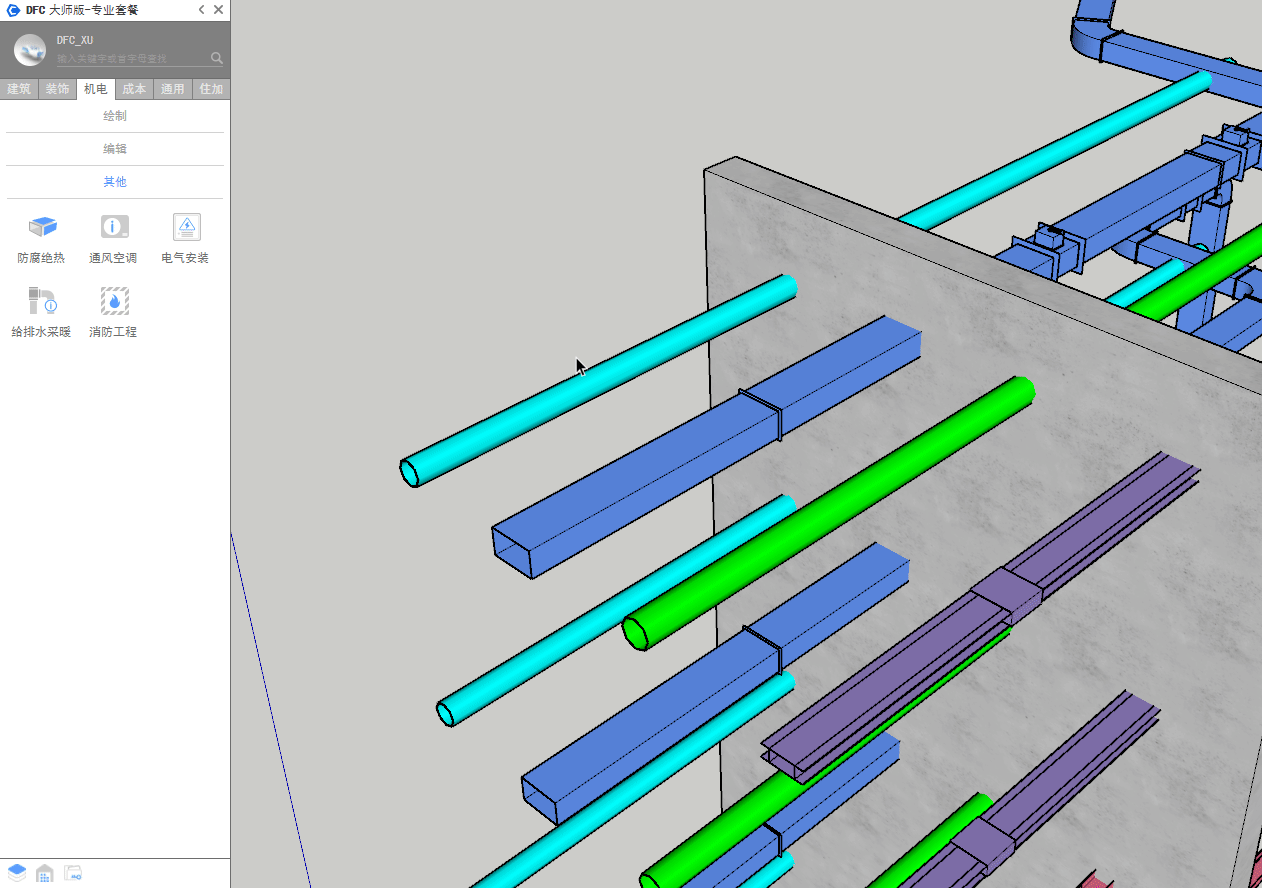Expand the 绘制 section
The image size is (1262, 888).
115,116
